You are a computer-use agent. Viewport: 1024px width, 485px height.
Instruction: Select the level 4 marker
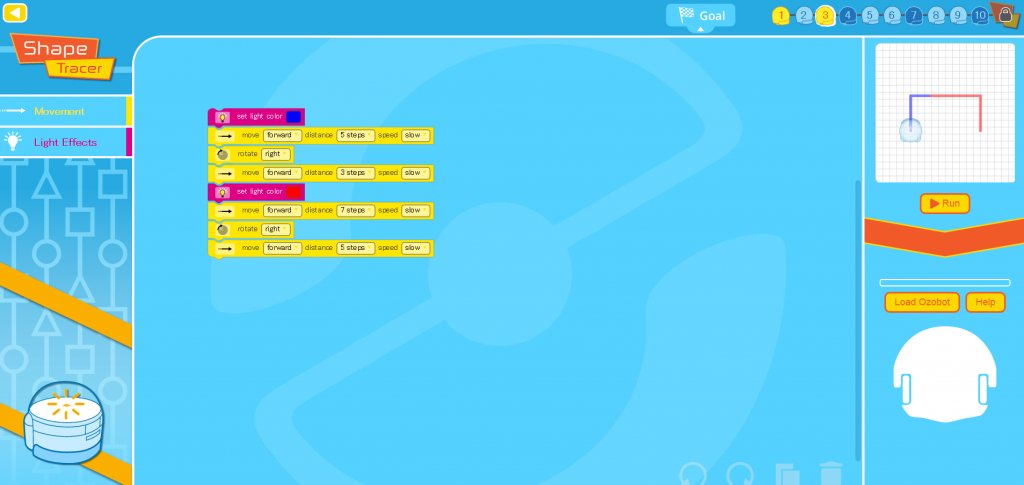(x=848, y=15)
